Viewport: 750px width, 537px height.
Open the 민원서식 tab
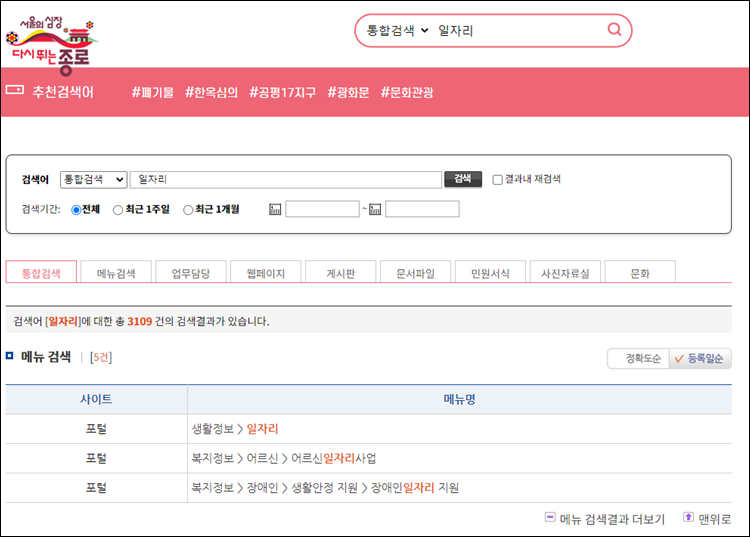[x=490, y=273]
